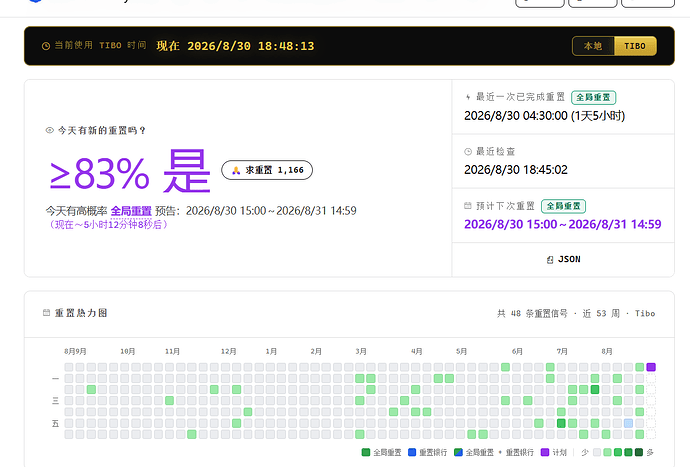Click the darkest green intensity swatch near 多
The height and width of the screenshot is (467, 690).
(x=639, y=452)
